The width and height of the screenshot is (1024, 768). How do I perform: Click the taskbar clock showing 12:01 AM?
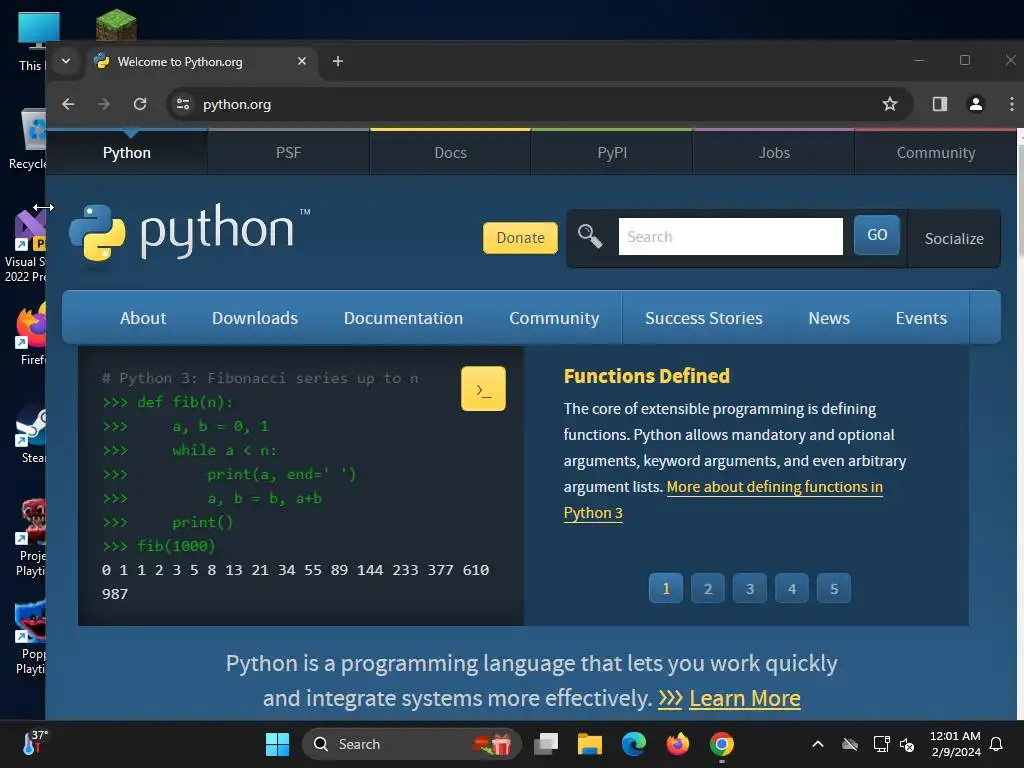click(955, 744)
